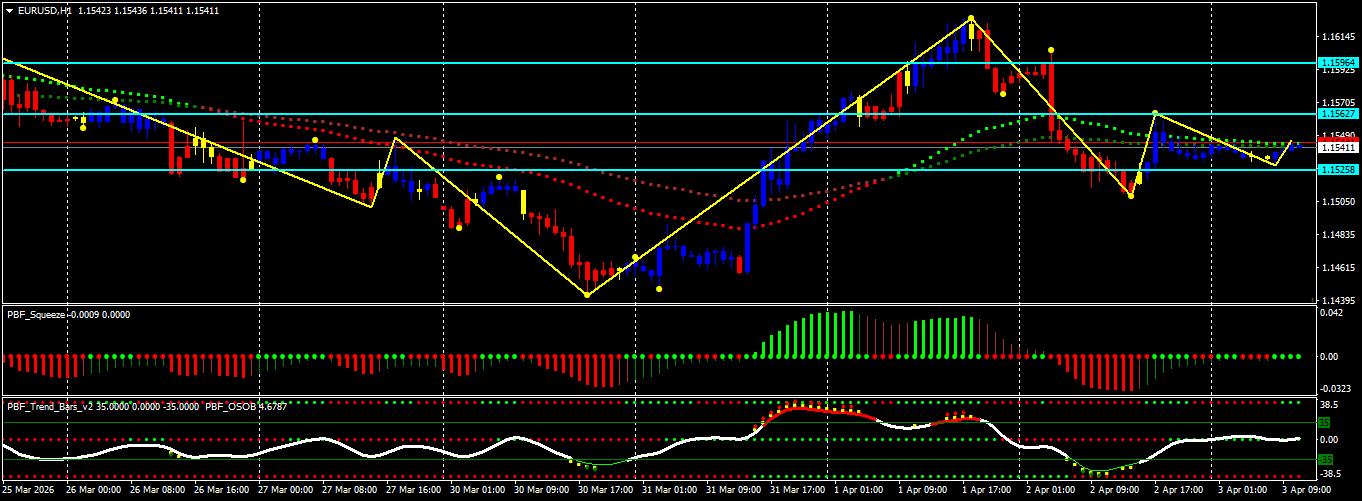The width and height of the screenshot is (1362, 501).
Task: Select the cyan horizontal line at 1.15258
Action: pos(658,170)
